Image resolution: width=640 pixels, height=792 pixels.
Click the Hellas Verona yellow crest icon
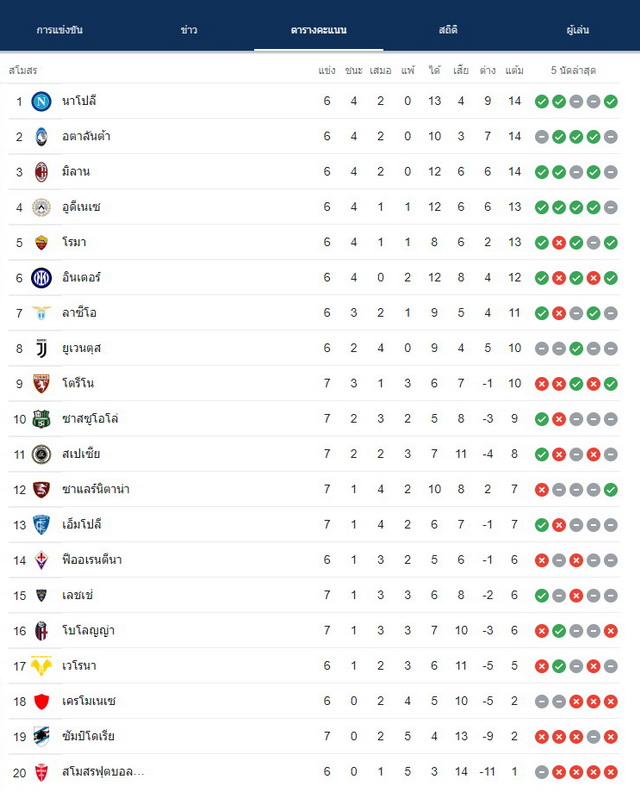tap(41, 666)
